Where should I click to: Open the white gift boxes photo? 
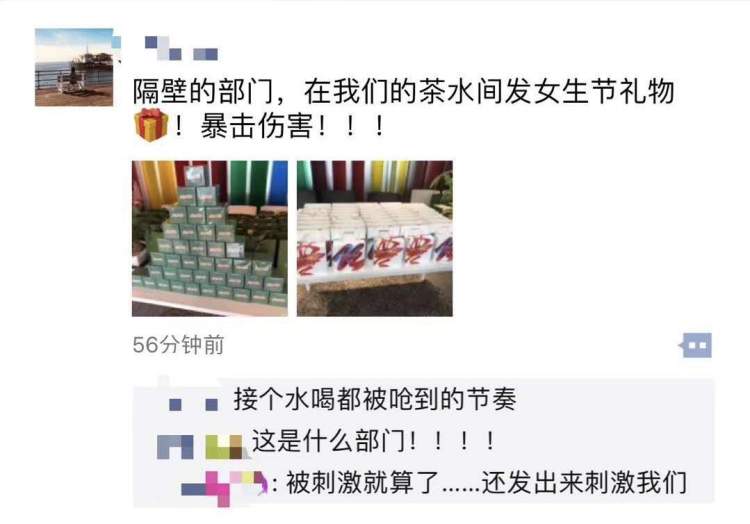point(375,239)
